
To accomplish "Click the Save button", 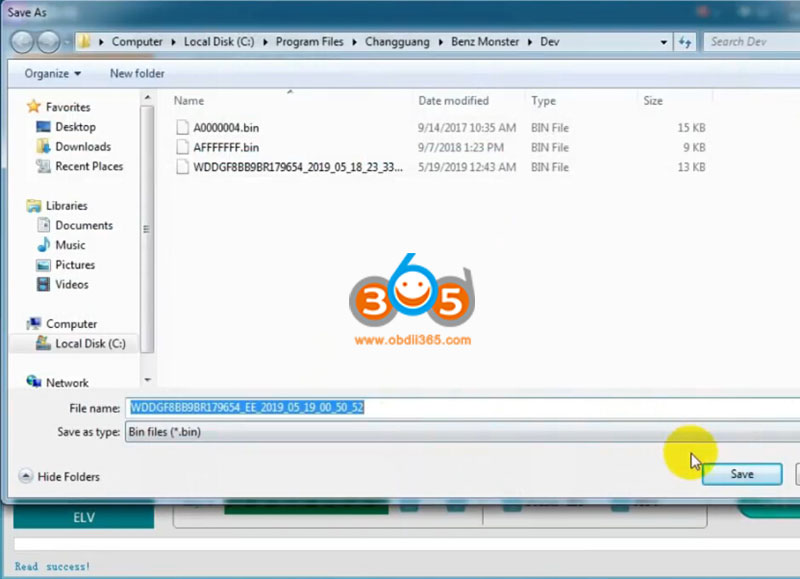I will (x=741, y=473).
